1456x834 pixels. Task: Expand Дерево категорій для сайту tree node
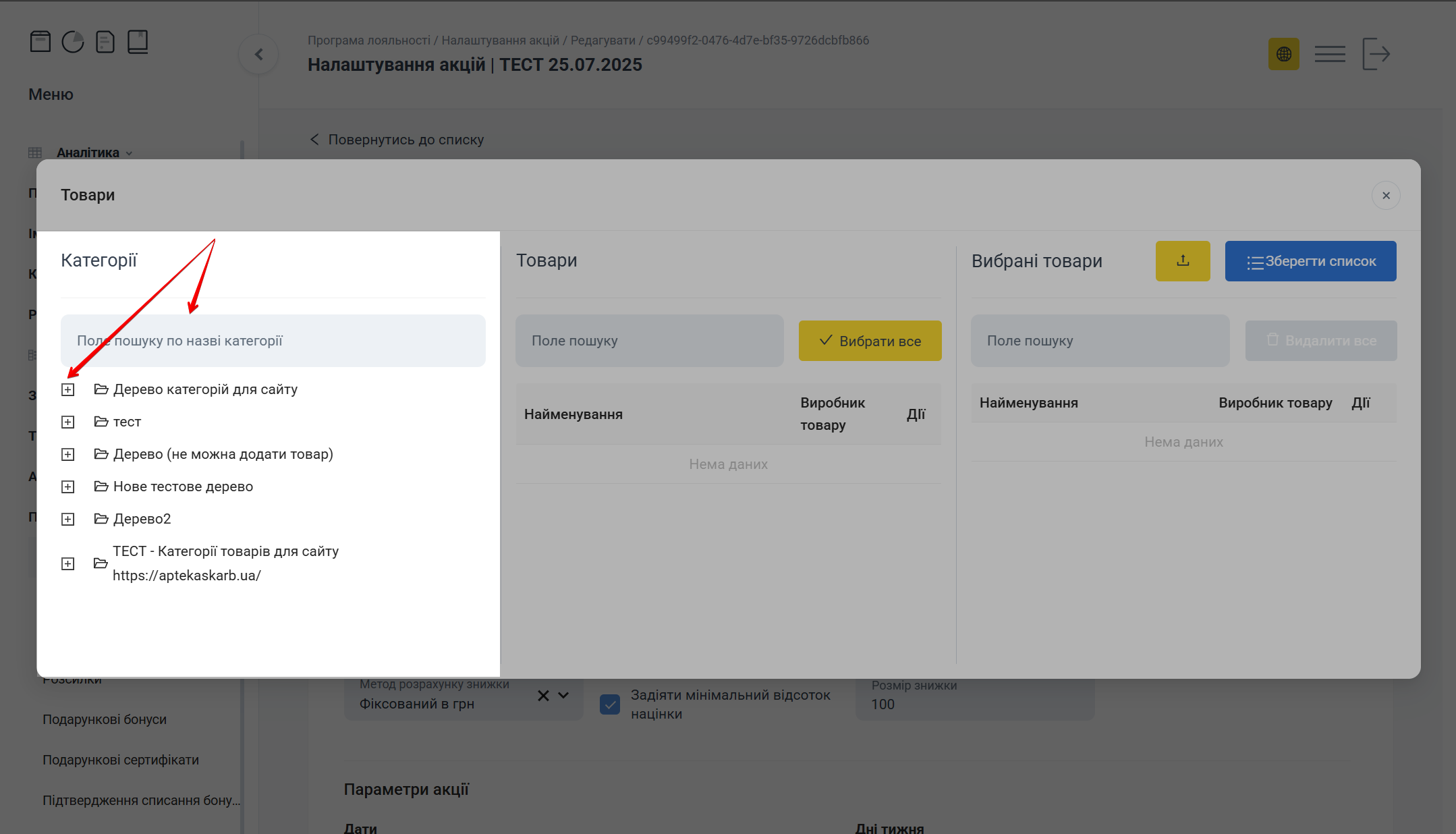tap(67, 389)
